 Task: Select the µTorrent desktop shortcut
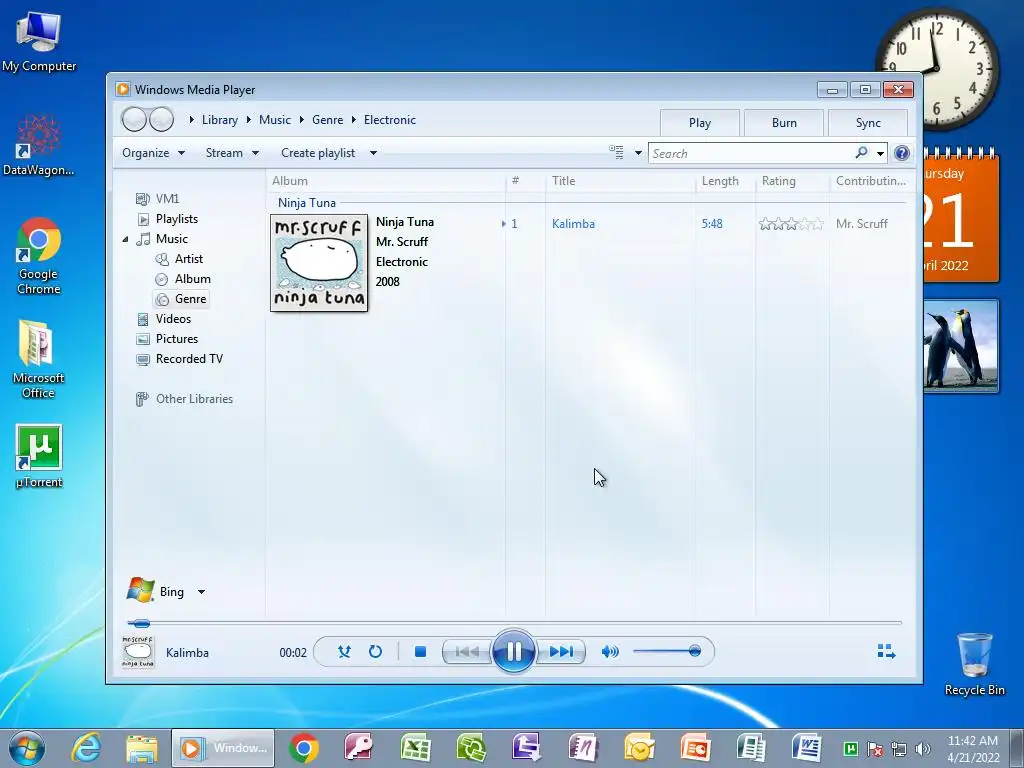pyautogui.click(x=39, y=456)
